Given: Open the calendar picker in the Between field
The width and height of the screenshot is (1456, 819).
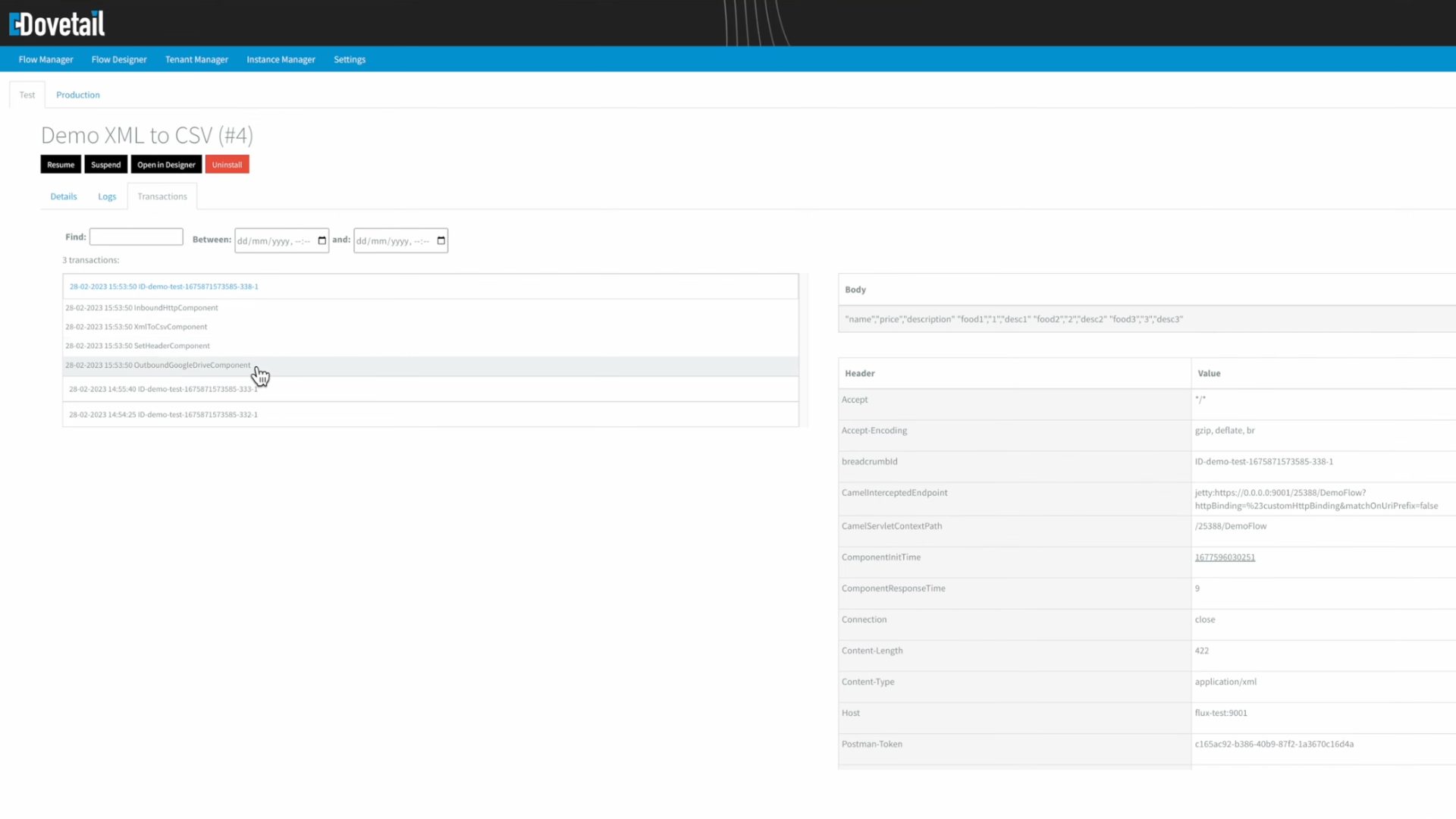Looking at the screenshot, I should tap(322, 240).
